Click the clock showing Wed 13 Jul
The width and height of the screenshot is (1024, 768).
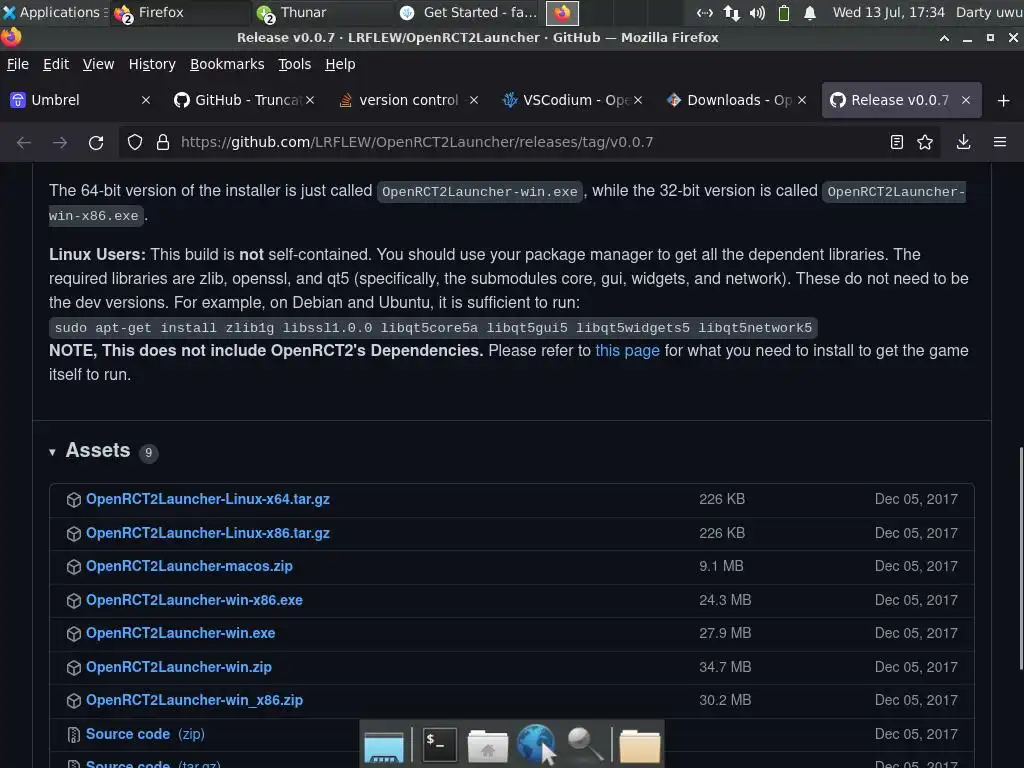coord(888,12)
